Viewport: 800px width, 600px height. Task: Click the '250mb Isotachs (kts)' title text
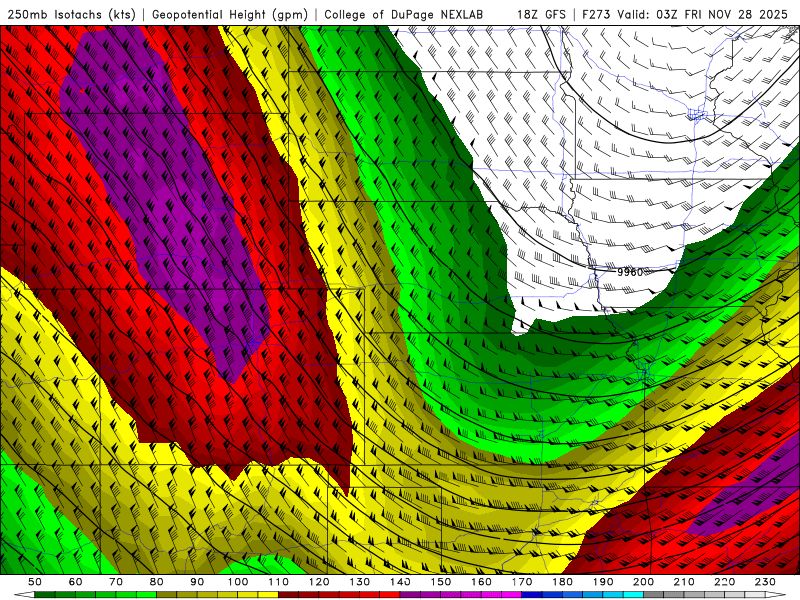71,14
